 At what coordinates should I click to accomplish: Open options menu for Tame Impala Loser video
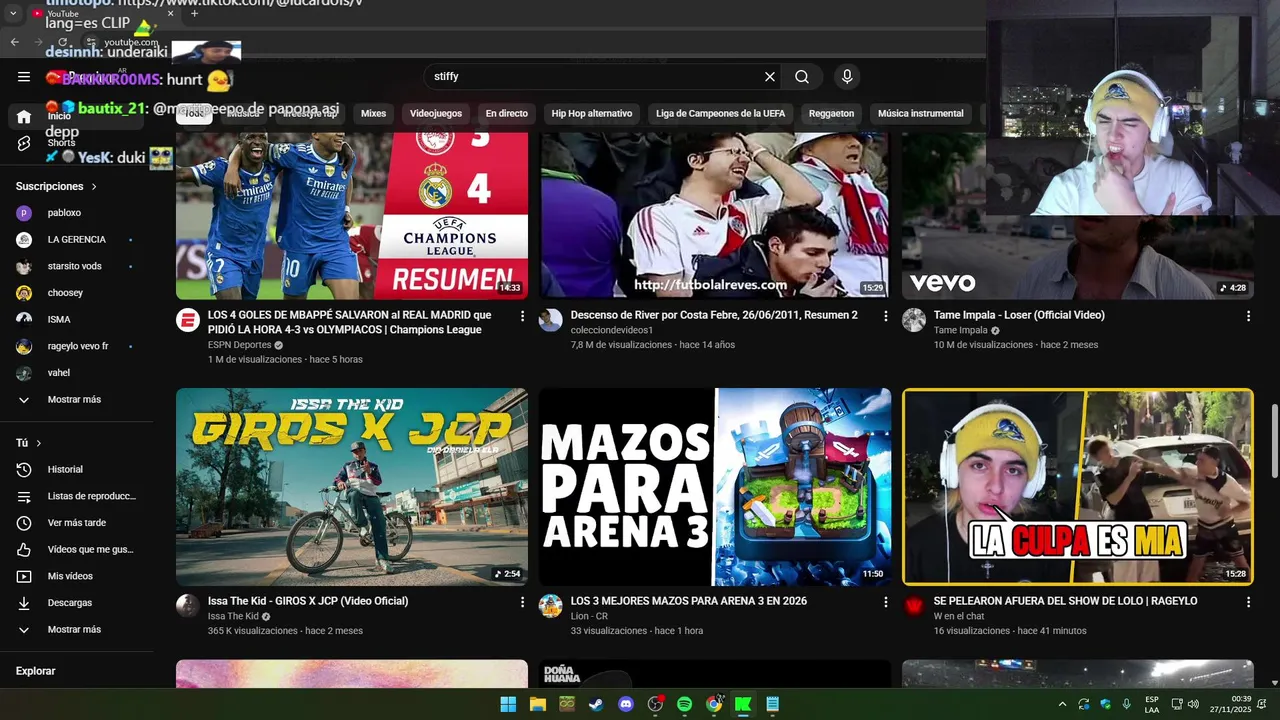click(x=1248, y=316)
